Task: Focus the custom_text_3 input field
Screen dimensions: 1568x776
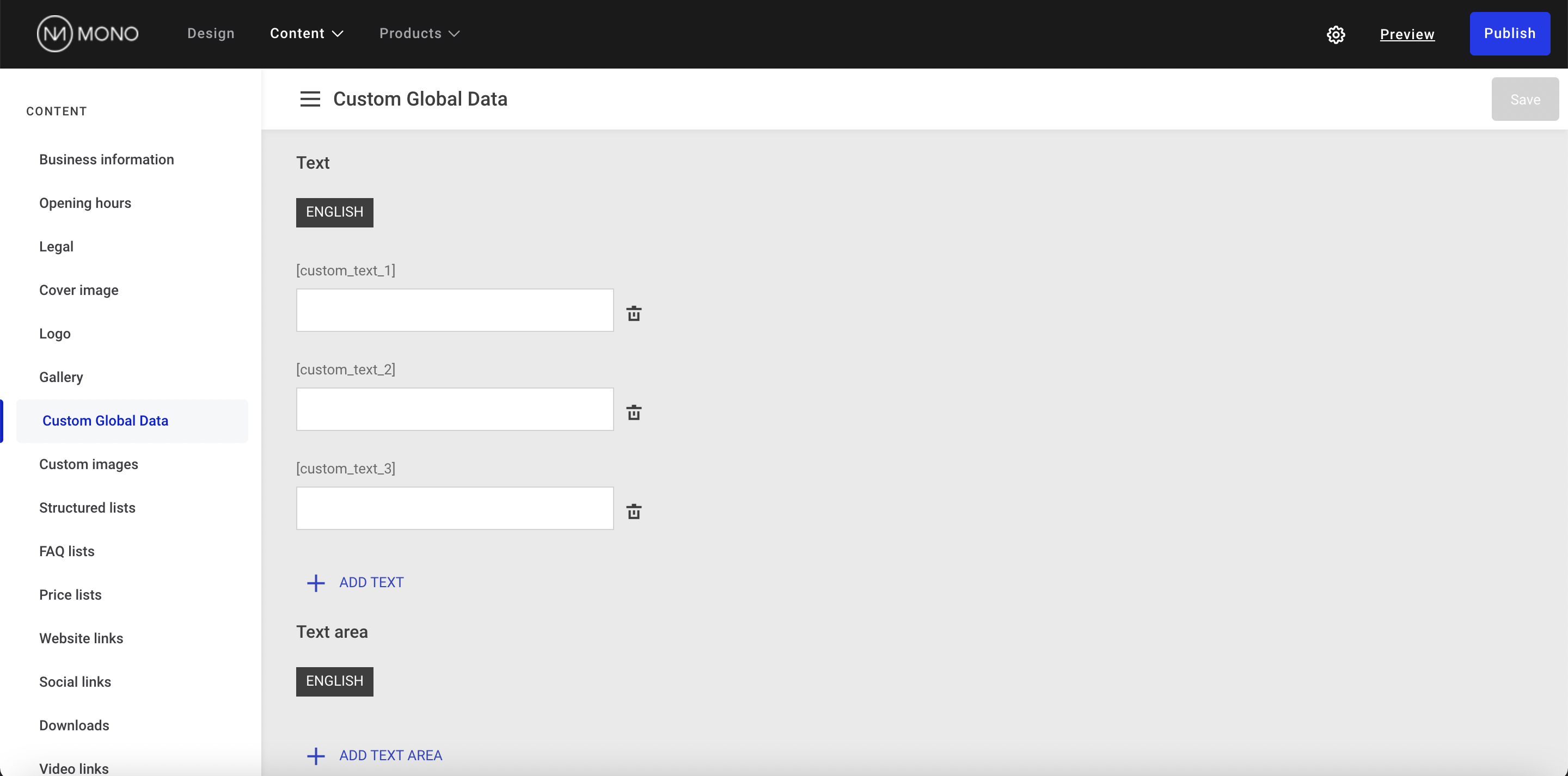Action: click(455, 508)
